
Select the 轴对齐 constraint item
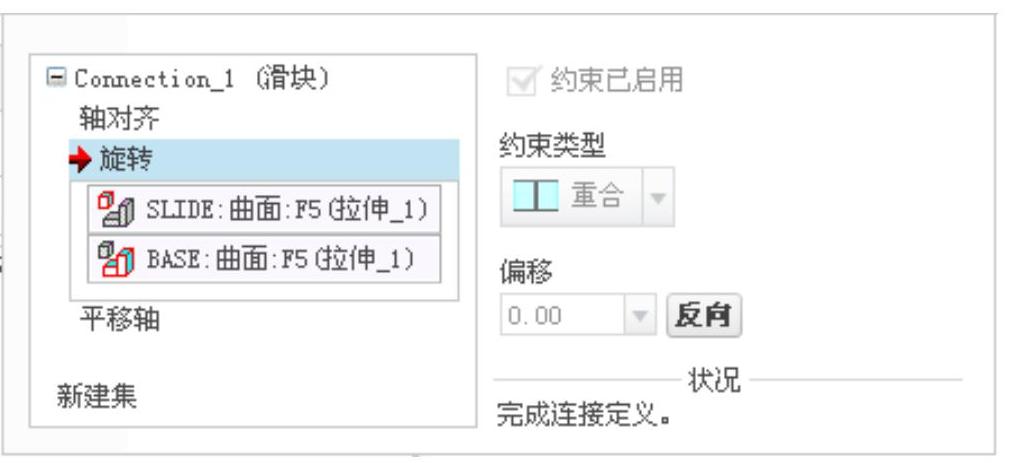point(119,119)
